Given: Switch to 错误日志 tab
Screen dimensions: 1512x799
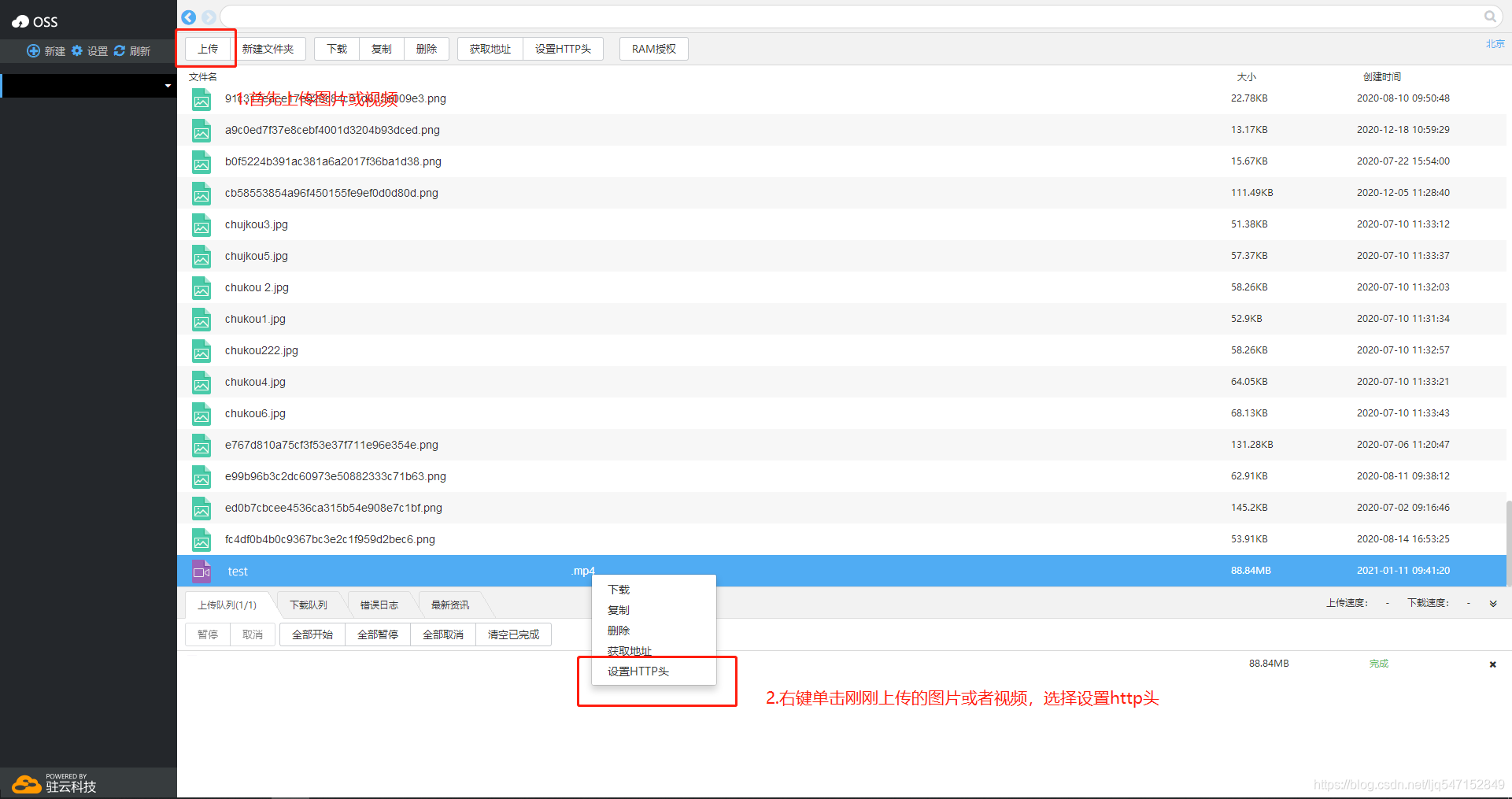Looking at the screenshot, I should 379,605.
